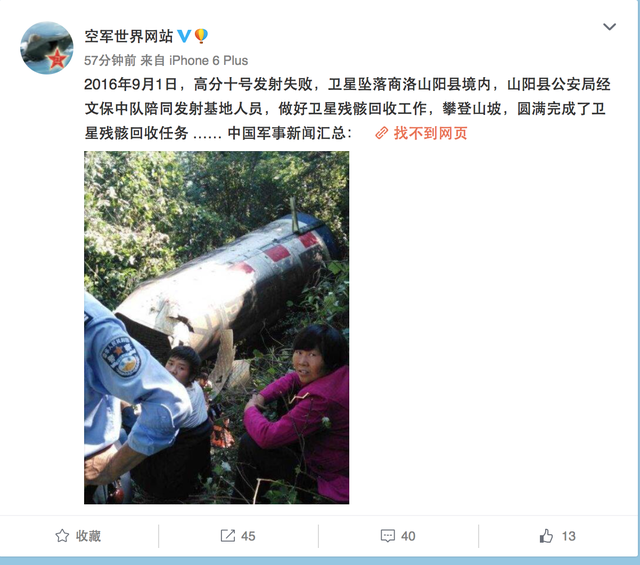View the 40 comments

click(x=408, y=536)
